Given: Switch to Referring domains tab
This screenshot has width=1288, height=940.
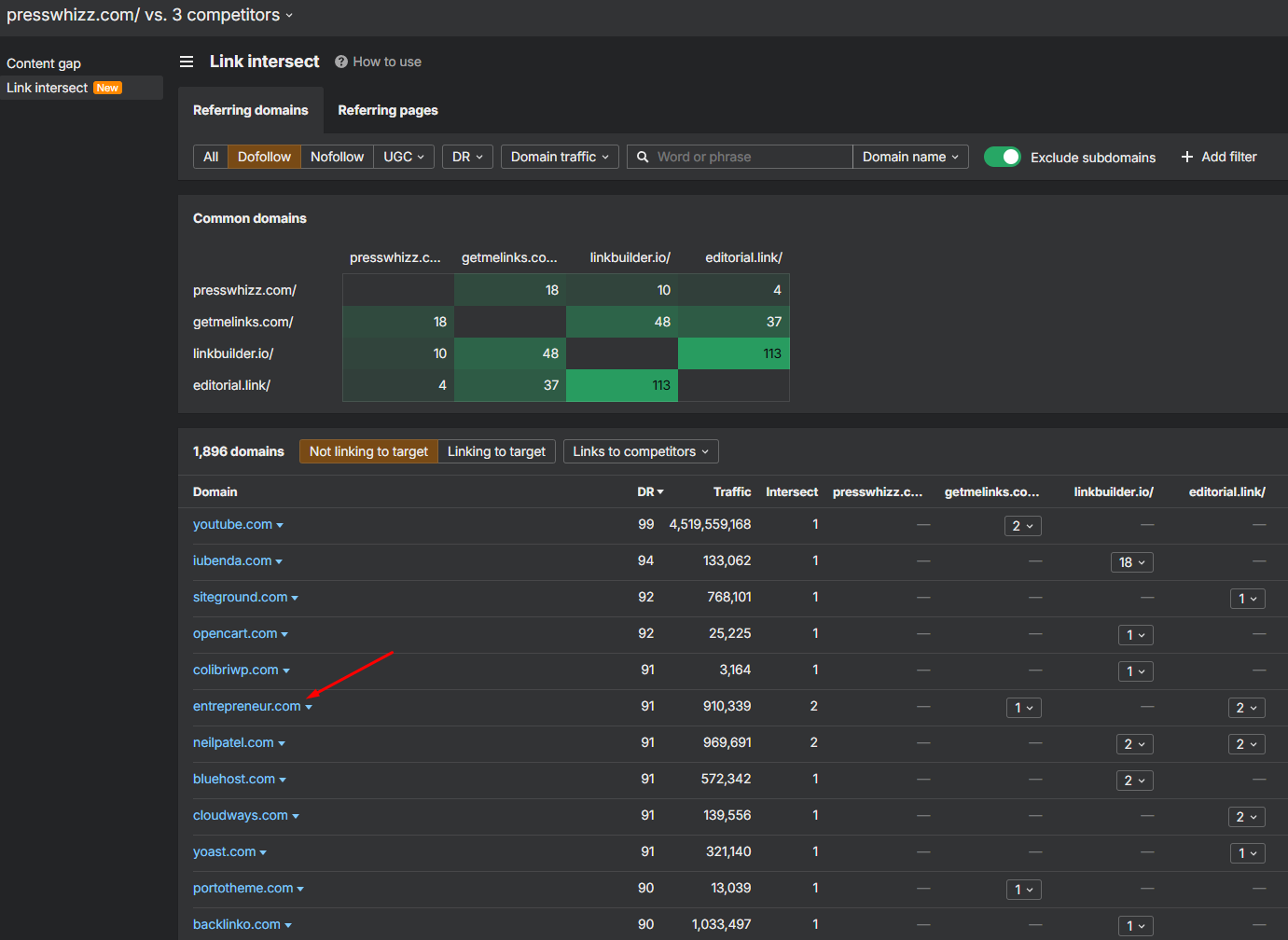Looking at the screenshot, I should pos(251,110).
